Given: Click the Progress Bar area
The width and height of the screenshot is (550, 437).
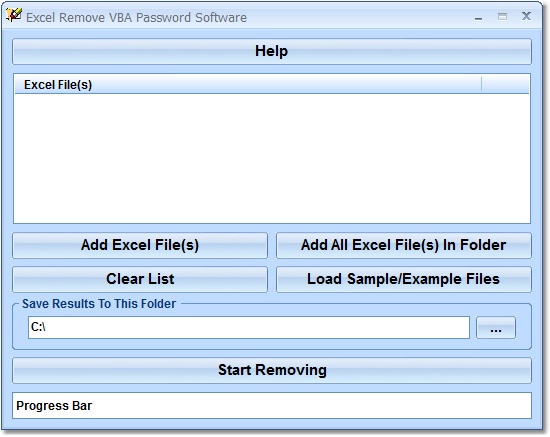Looking at the screenshot, I should coord(272,405).
